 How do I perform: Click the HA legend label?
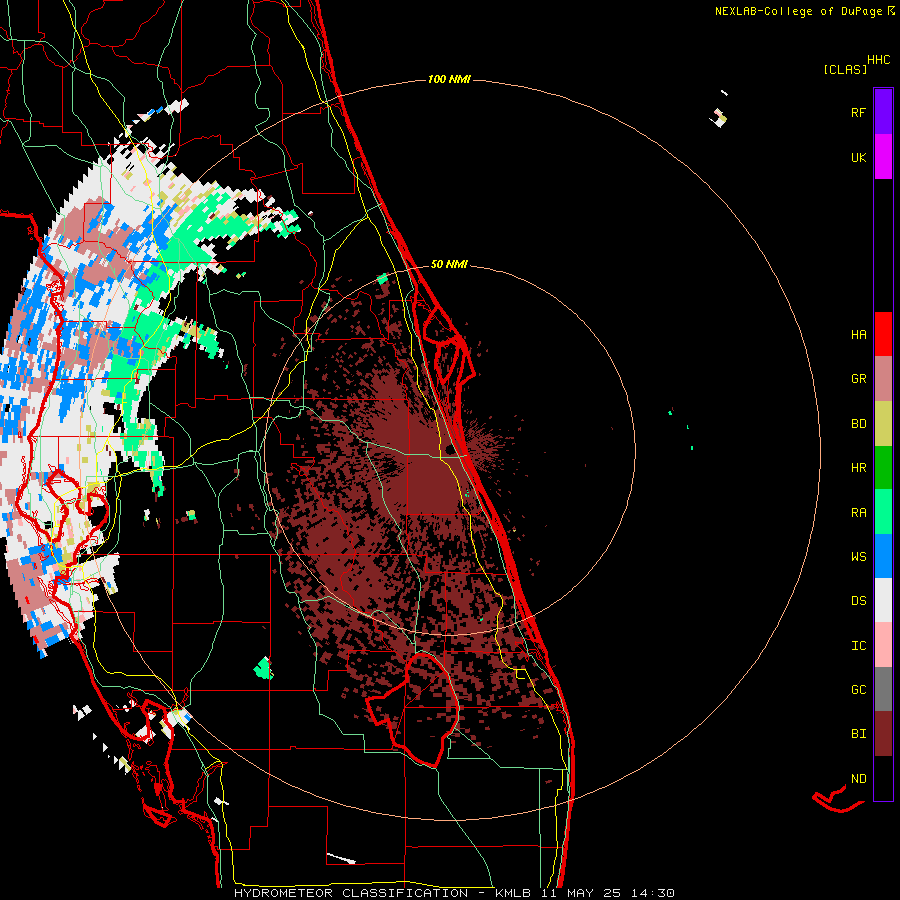[858, 334]
